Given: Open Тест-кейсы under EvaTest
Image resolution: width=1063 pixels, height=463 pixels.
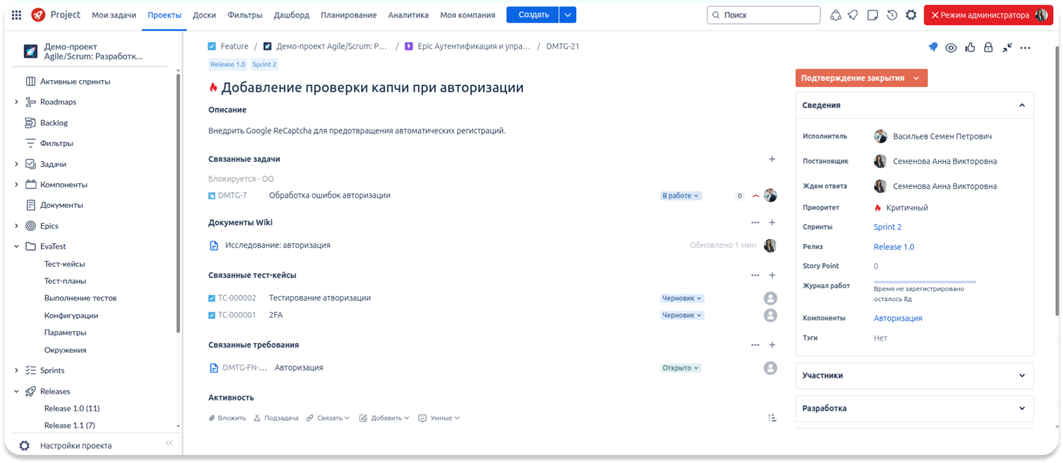Looking at the screenshot, I should point(65,264).
